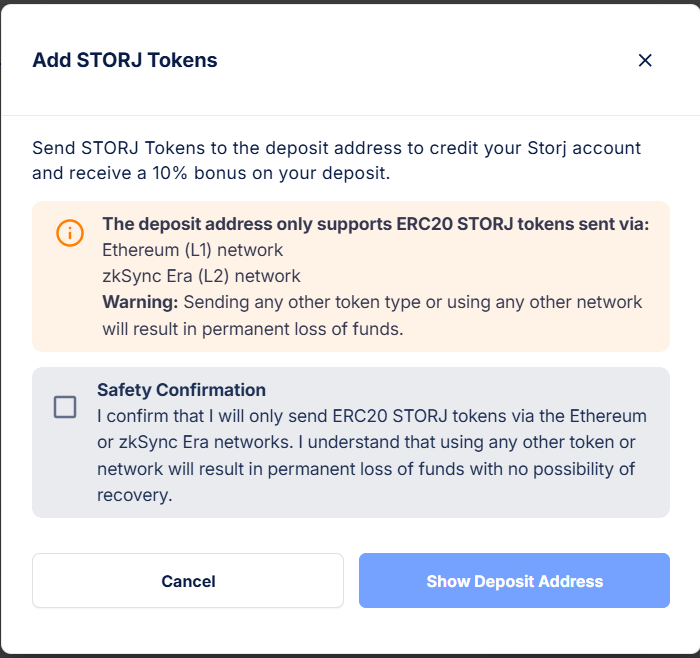This screenshot has height=658, width=700.
Task: Close the Add STORJ Tokens dialog
Action: click(x=645, y=60)
